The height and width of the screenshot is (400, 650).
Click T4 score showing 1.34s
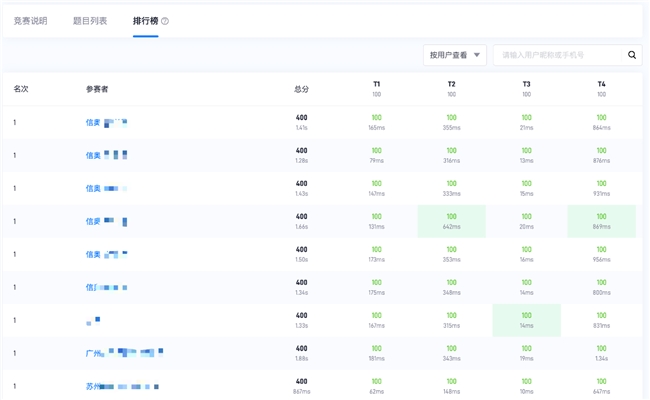(601, 353)
